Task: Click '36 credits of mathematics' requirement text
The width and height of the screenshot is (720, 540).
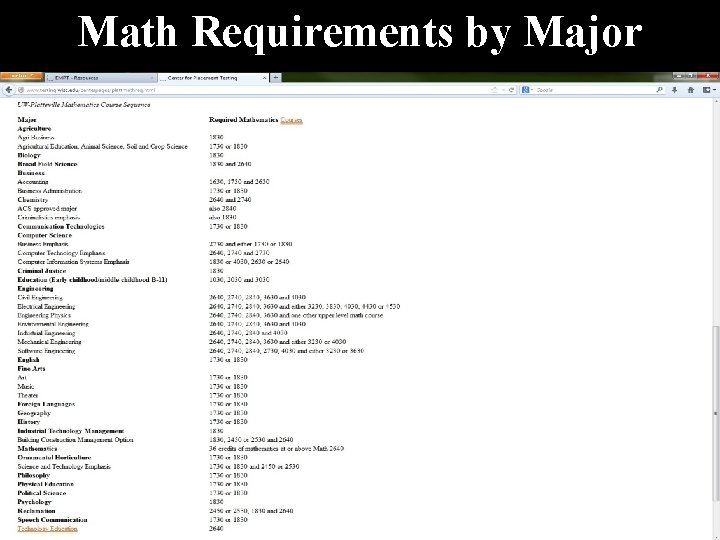Action: [x=276, y=448]
